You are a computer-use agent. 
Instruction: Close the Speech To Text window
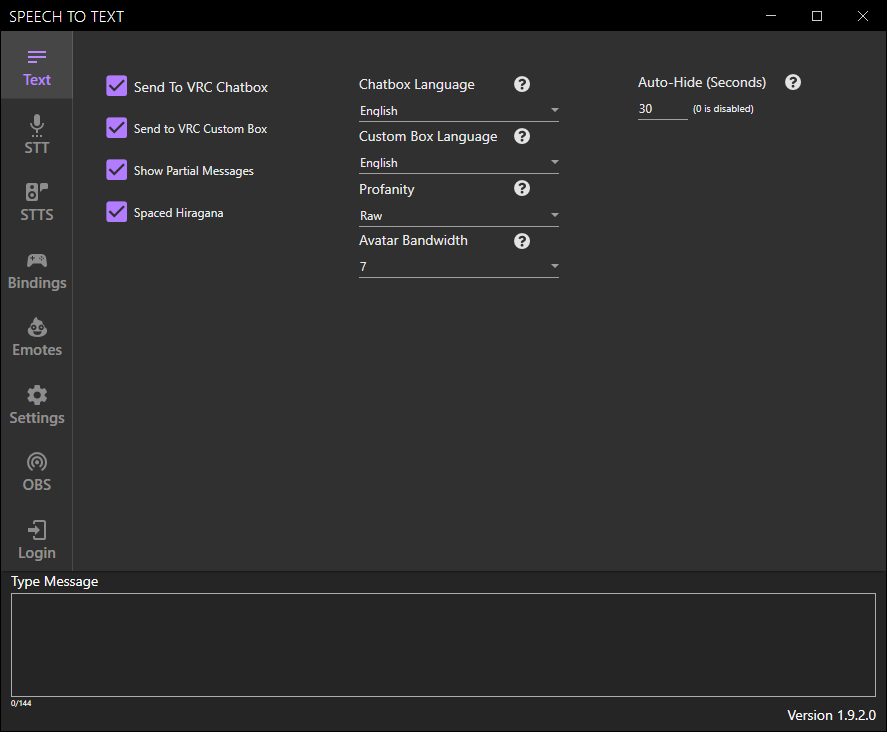863,16
